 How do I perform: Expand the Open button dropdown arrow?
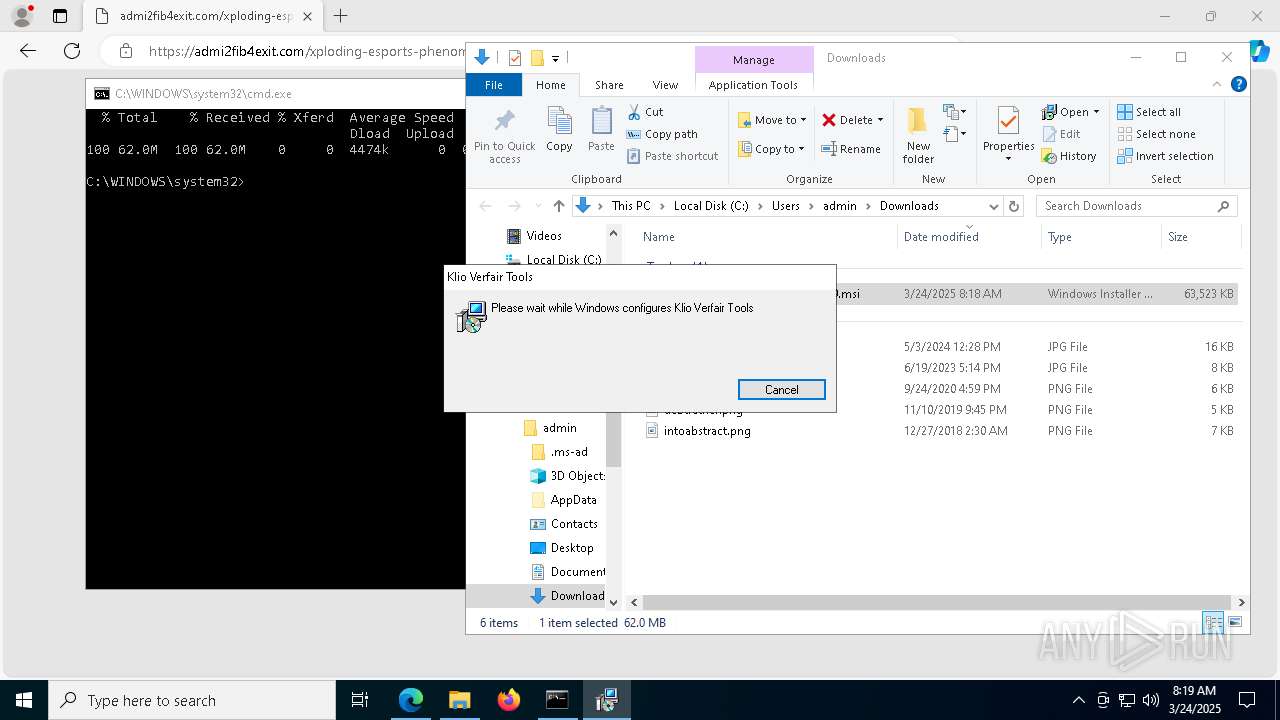(1096, 112)
